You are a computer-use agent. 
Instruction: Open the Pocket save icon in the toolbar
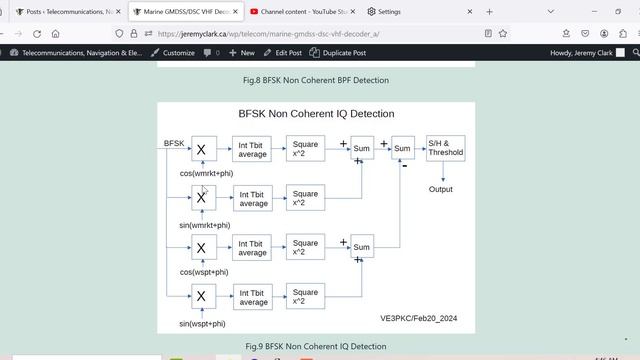585,34
